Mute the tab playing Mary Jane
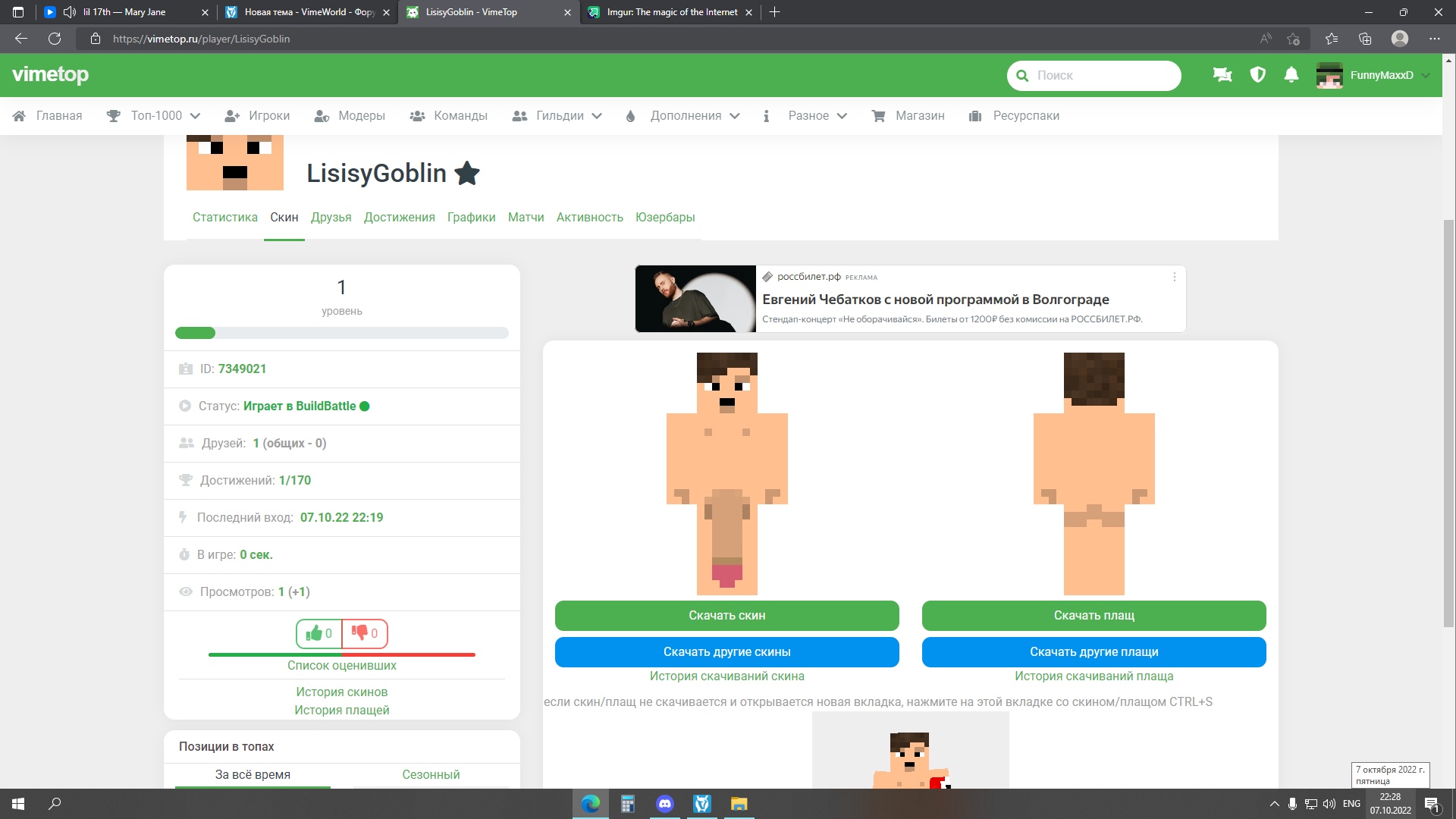The image size is (1456, 819). coord(70,12)
